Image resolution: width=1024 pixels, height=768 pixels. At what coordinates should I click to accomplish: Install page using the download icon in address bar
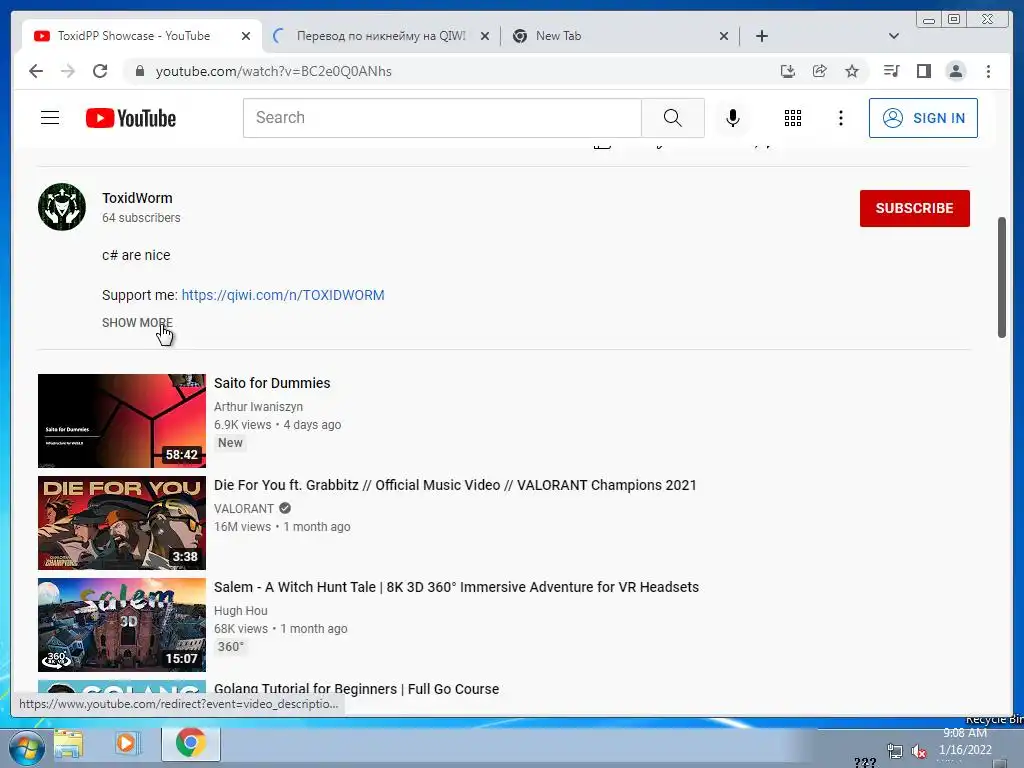point(788,71)
